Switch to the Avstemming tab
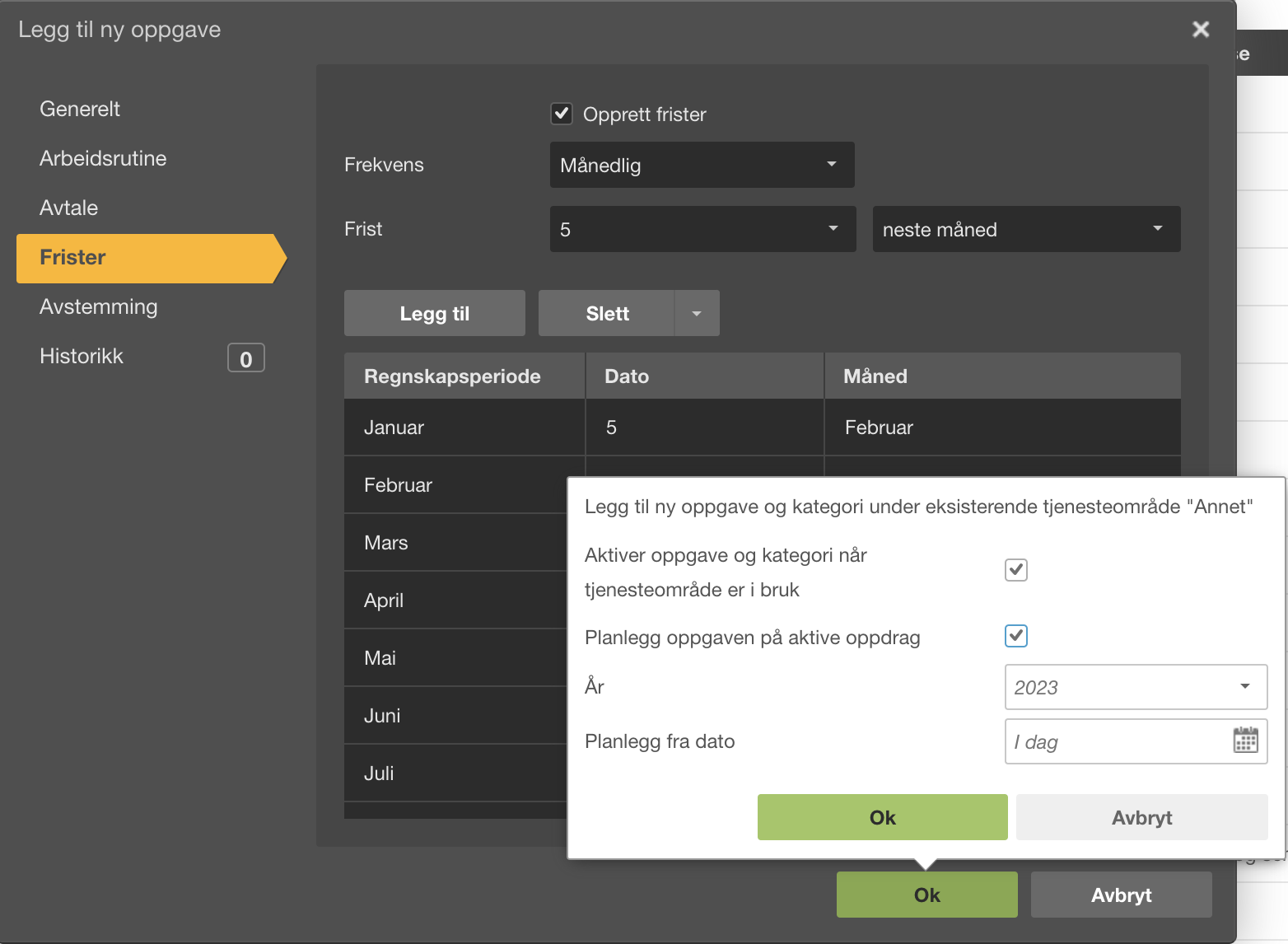 (98, 306)
